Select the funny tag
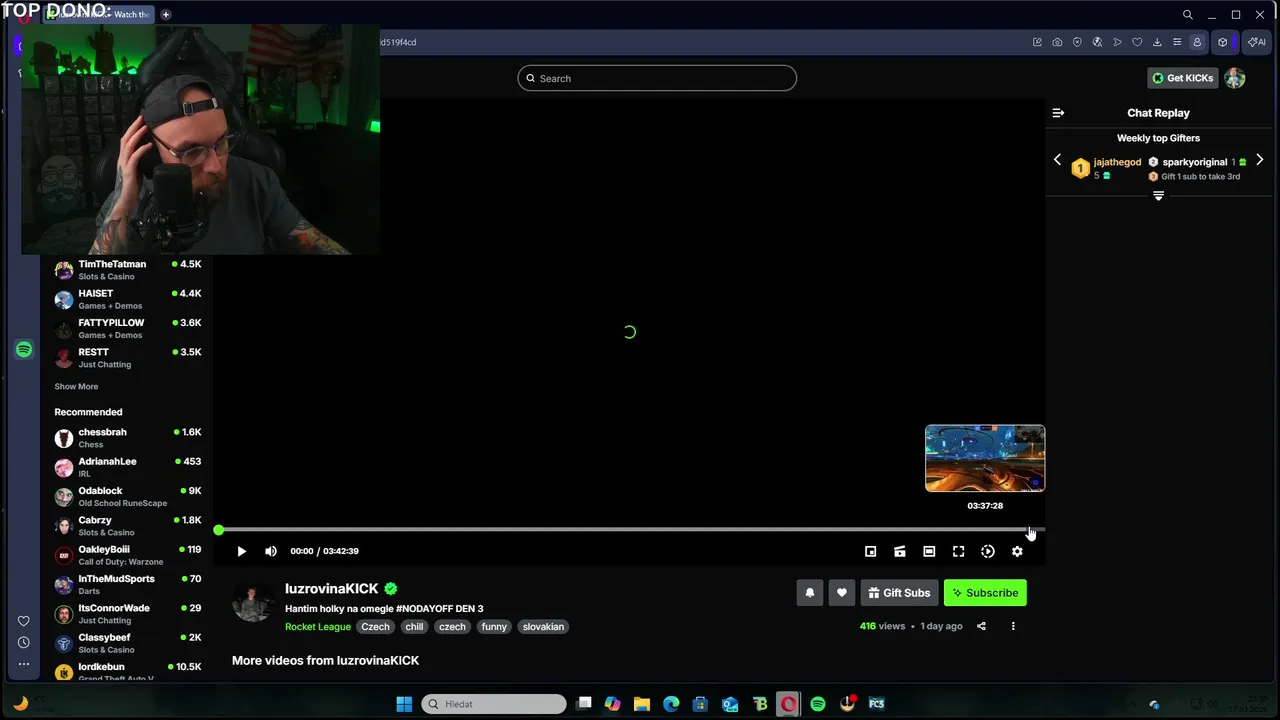The width and height of the screenshot is (1280, 720). (494, 627)
